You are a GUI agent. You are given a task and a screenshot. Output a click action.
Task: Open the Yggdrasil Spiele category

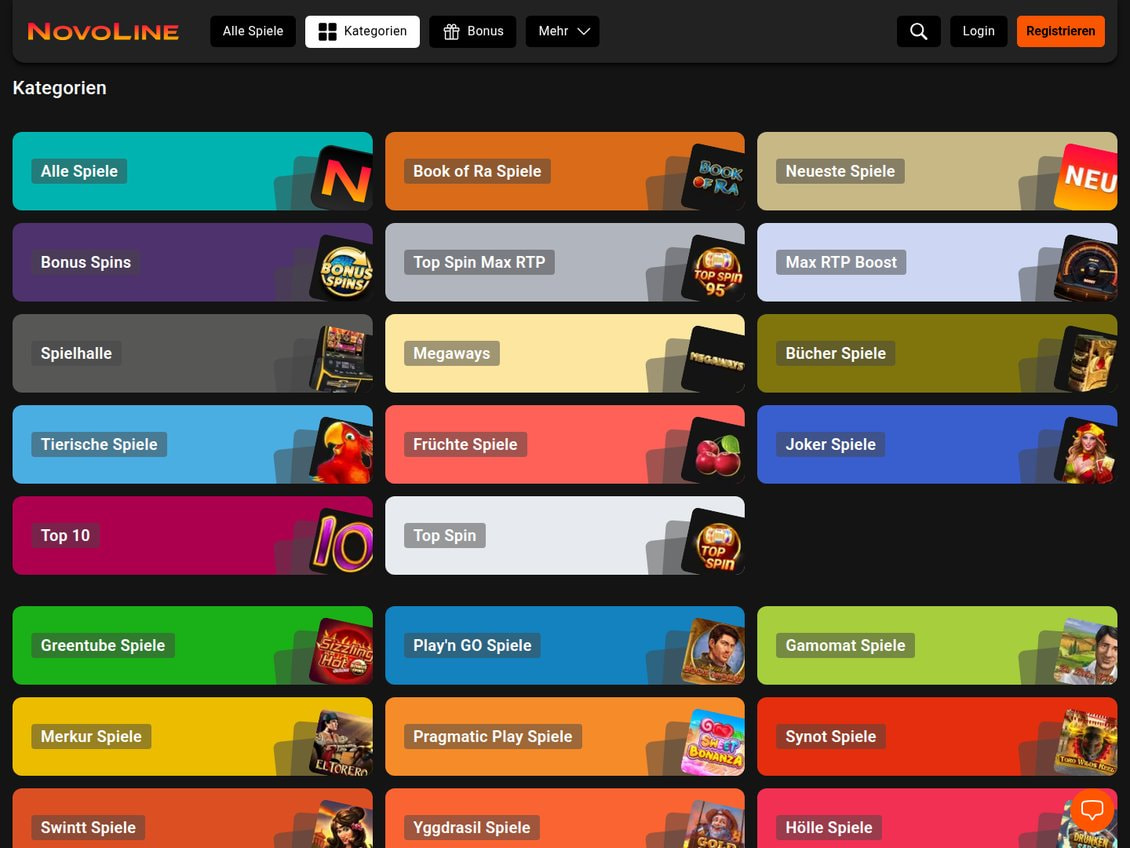pos(565,818)
